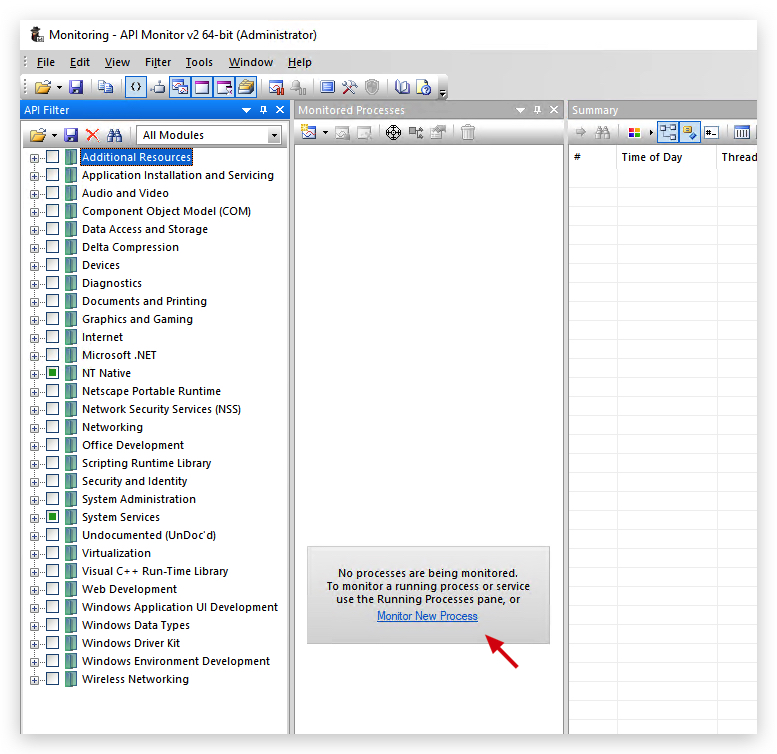
Task: Open the monitor process dropdown arrow
Action: coord(326,133)
